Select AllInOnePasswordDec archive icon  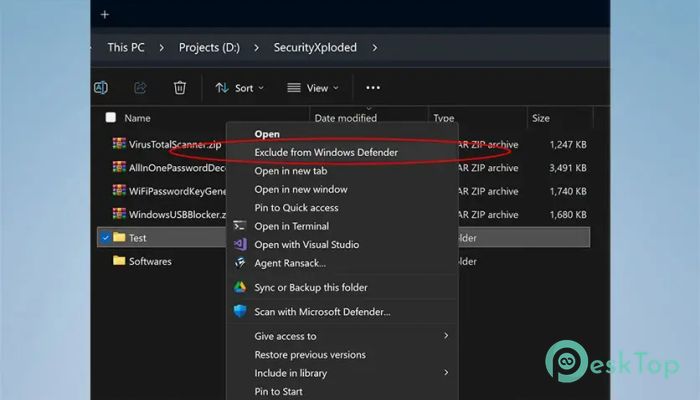click(119, 167)
